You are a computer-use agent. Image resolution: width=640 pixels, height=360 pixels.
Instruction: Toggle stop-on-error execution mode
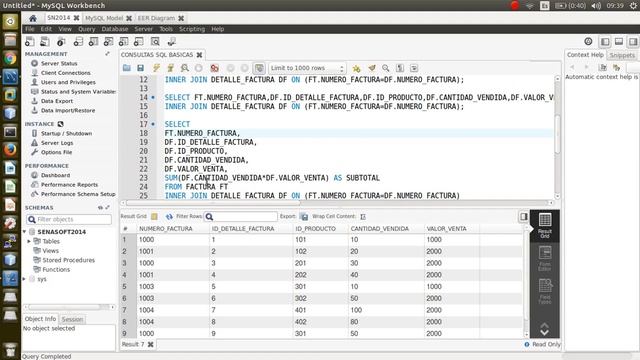click(x=214, y=68)
